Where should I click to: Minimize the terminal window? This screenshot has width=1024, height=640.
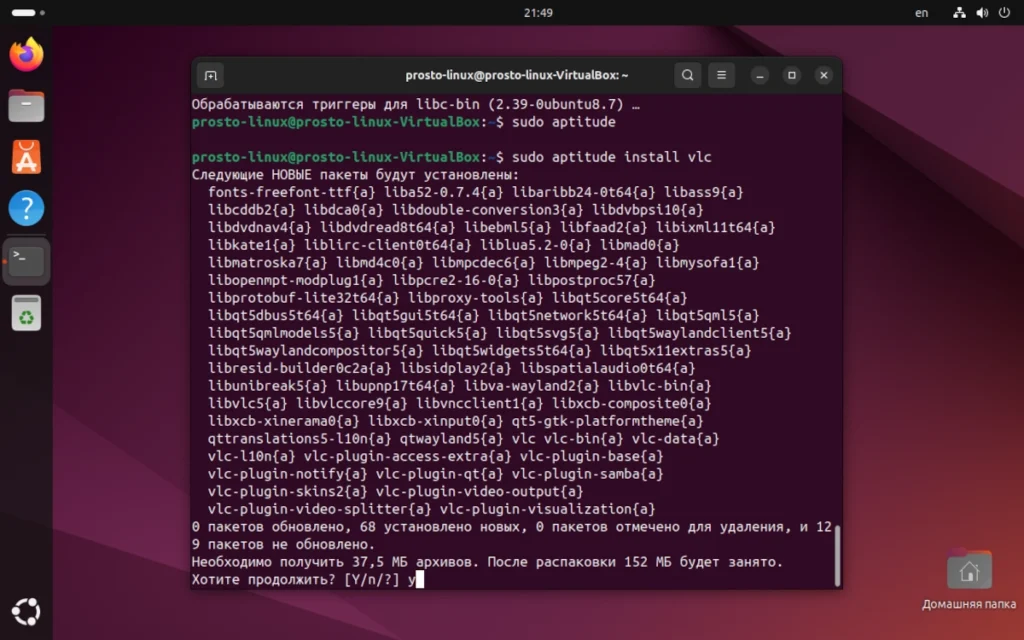coord(760,75)
